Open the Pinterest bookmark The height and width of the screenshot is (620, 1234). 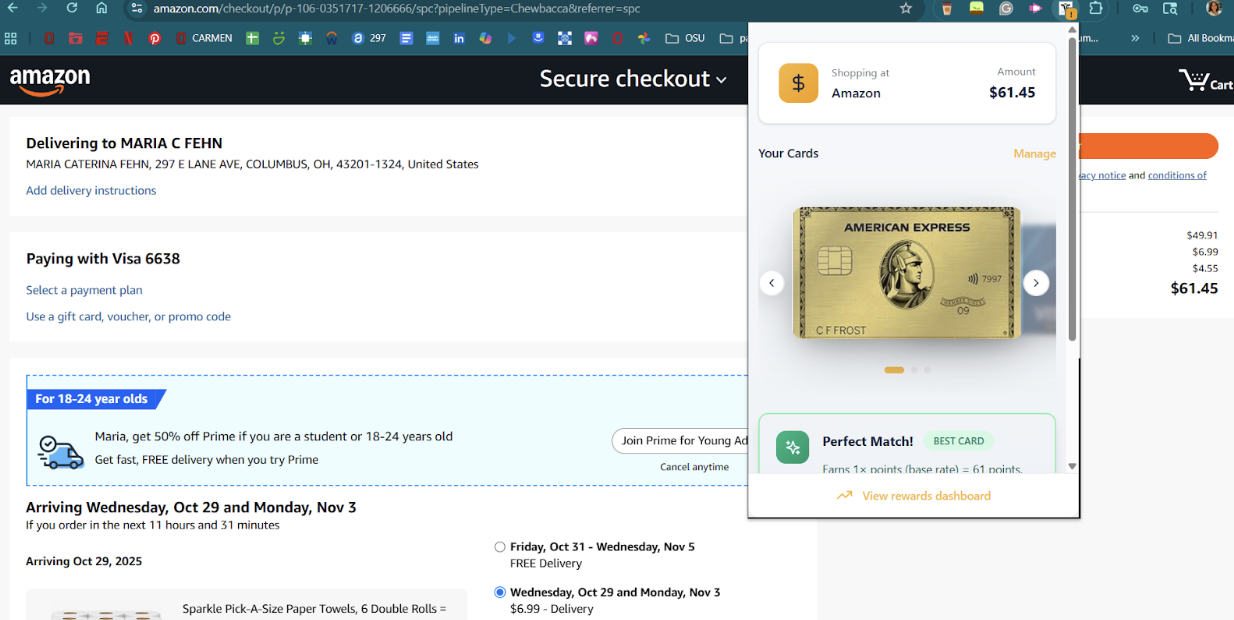tap(155, 38)
